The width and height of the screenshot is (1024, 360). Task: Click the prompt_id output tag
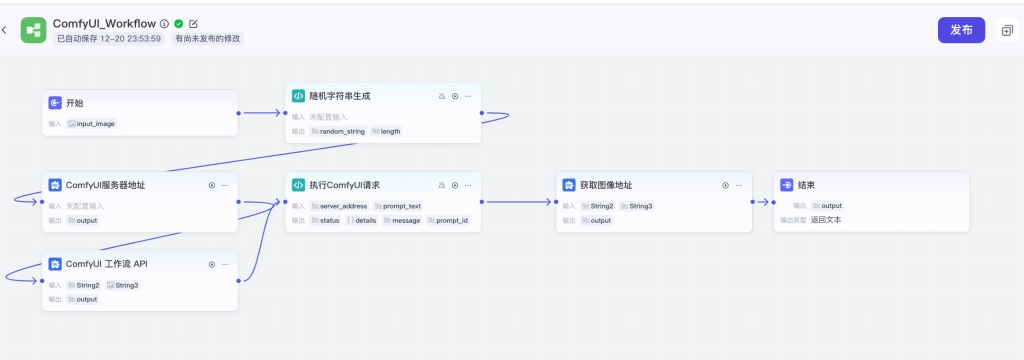(x=448, y=220)
